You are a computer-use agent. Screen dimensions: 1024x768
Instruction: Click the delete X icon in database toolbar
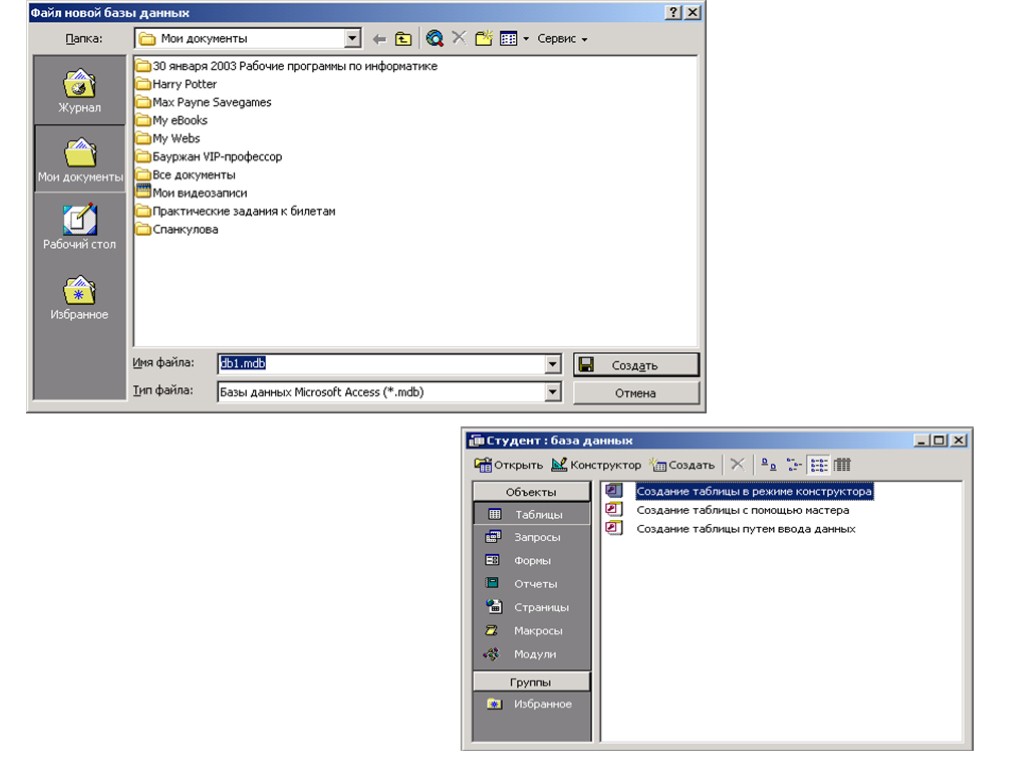point(737,464)
